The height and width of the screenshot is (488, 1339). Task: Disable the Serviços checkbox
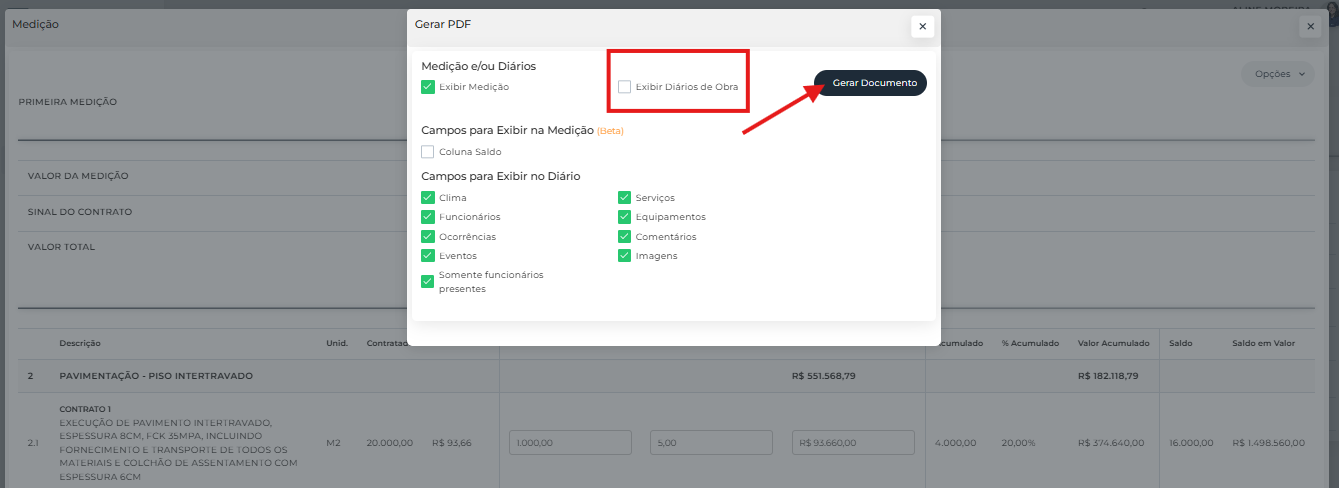click(625, 198)
